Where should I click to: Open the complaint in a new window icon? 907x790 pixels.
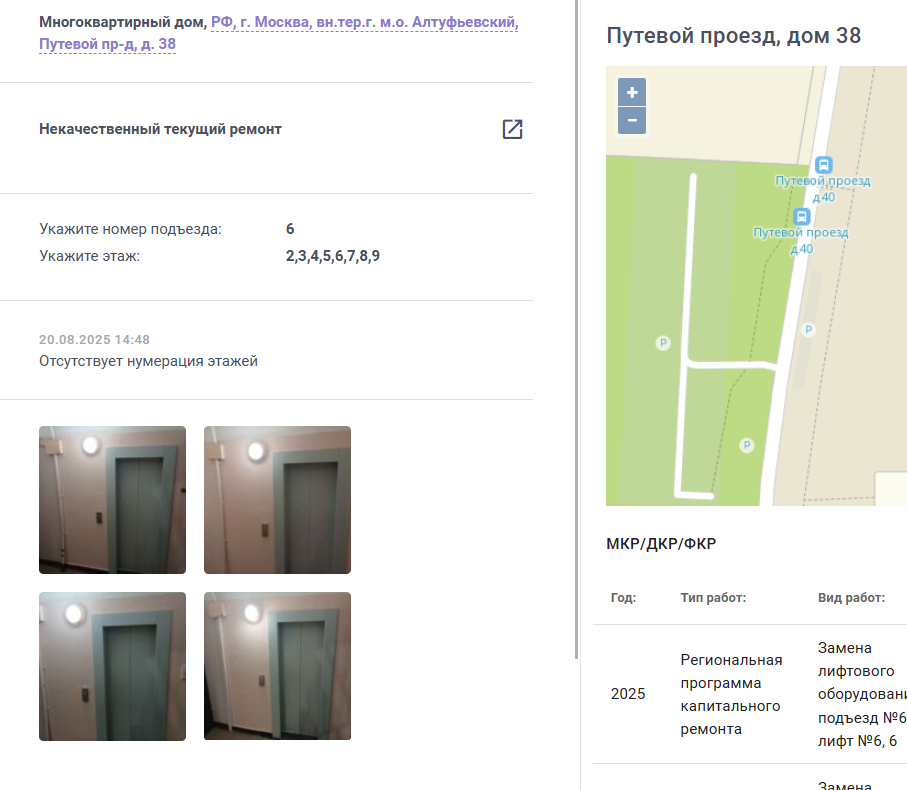tap(512, 129)
